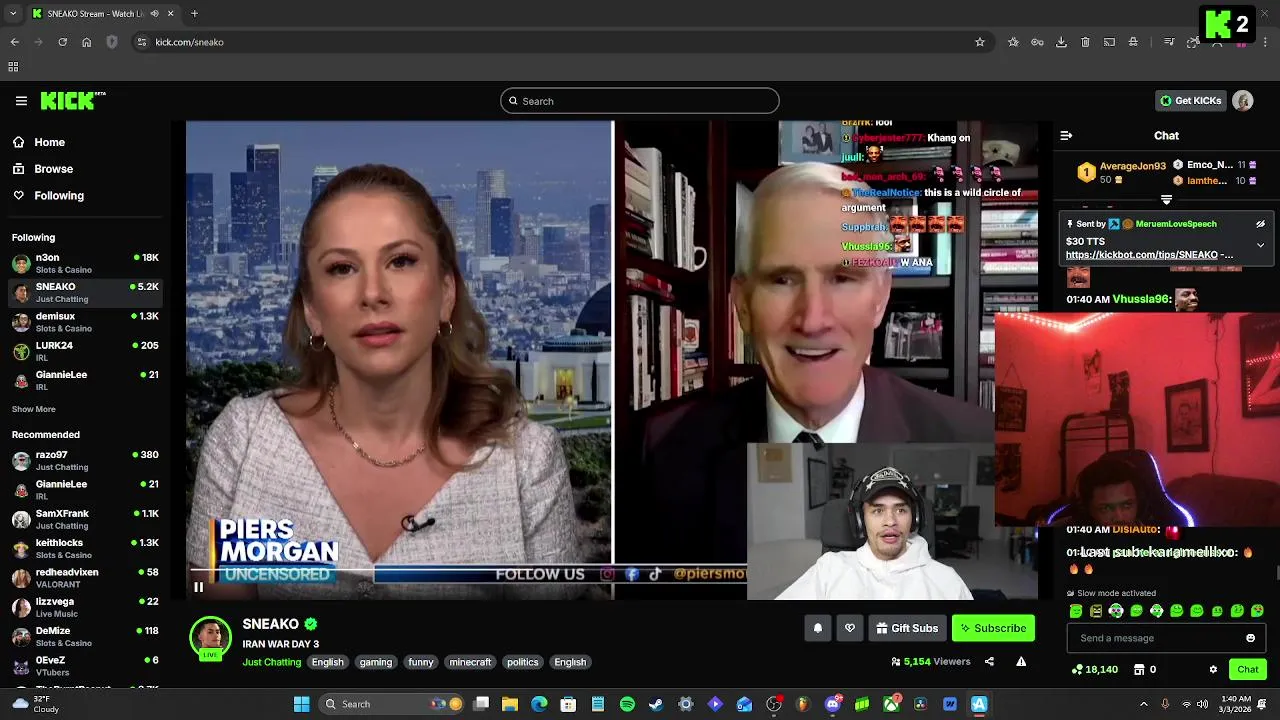This screenshot has width=1280, height=720.
Task: Select the gaming tag
Action: point(376,662)
